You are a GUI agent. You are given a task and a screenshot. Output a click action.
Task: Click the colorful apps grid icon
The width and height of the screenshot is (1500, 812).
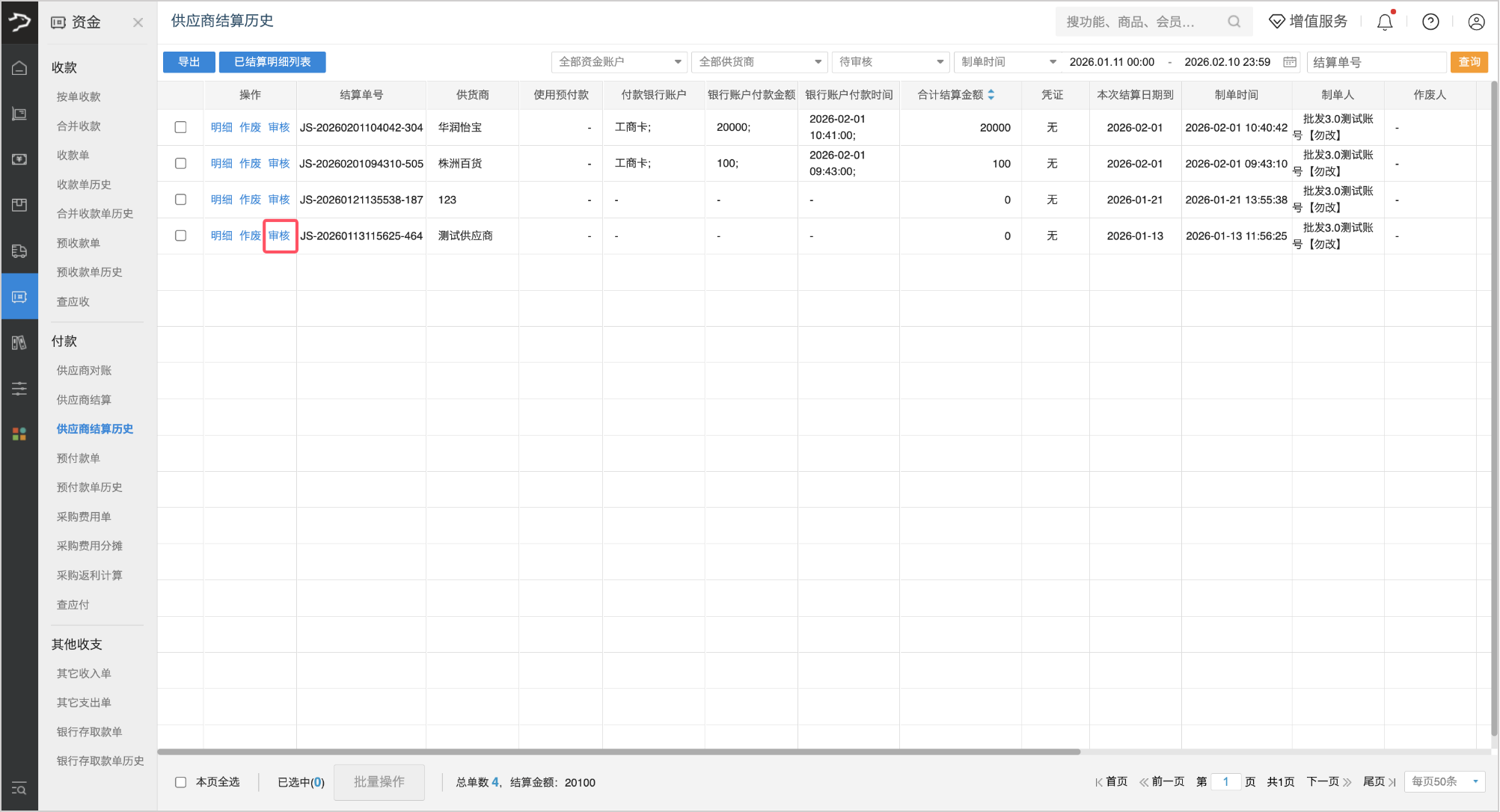click(19, 434)
